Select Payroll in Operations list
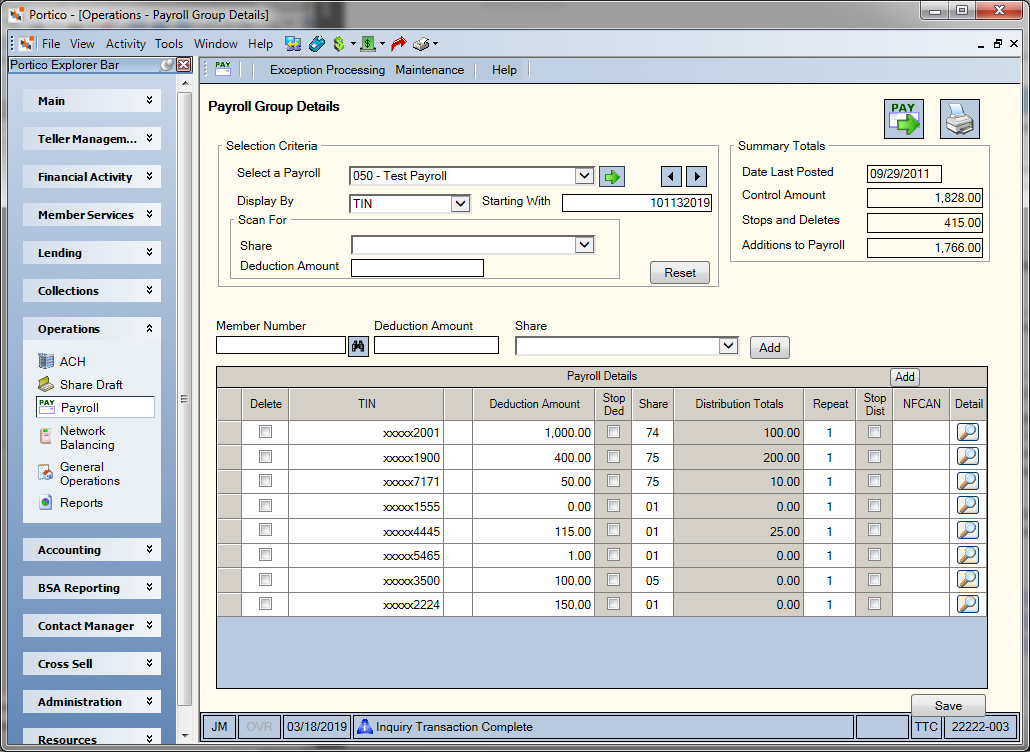Viewport: 1030px width, 752px height. (96, 407)
